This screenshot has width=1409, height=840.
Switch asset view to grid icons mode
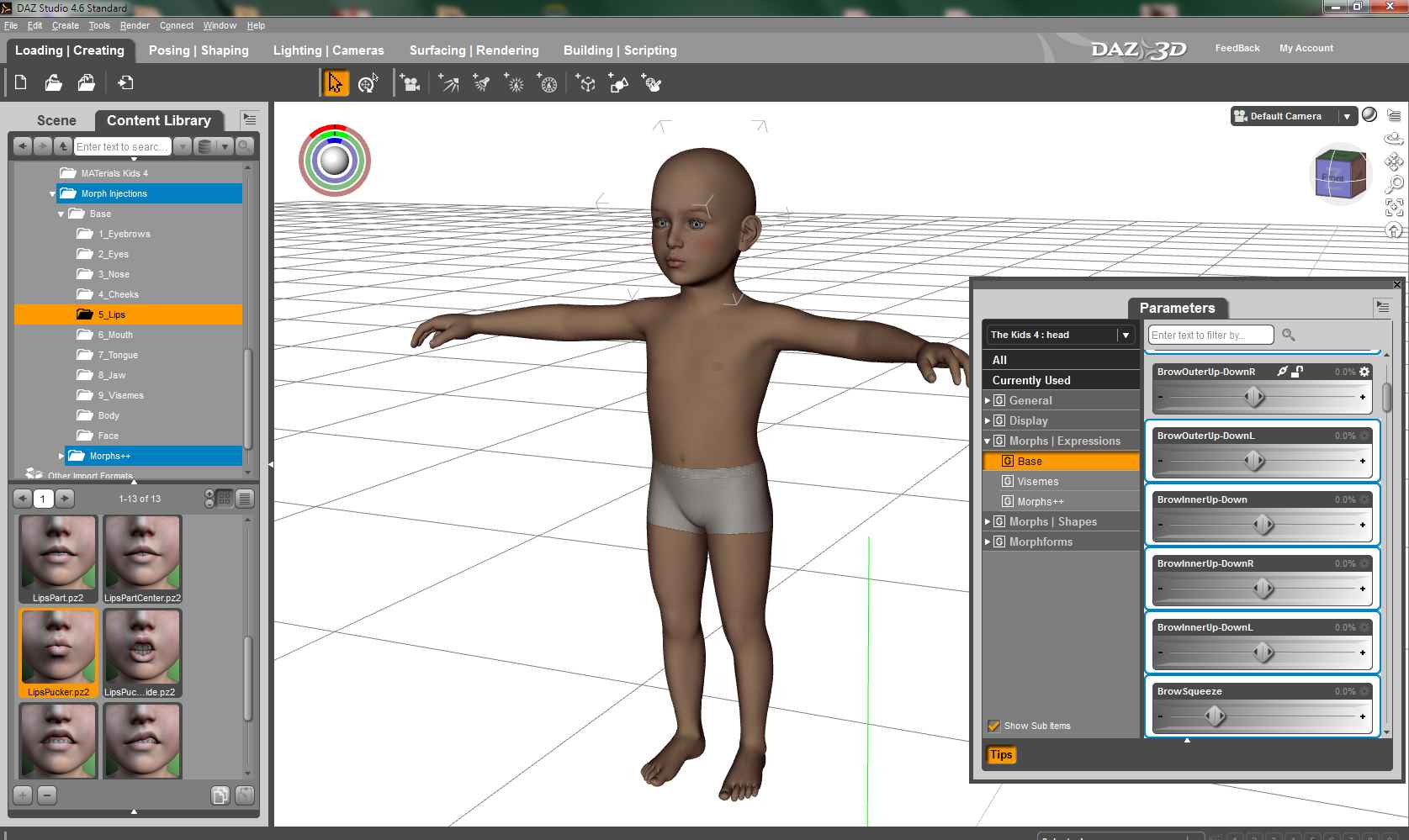[225, 499]
